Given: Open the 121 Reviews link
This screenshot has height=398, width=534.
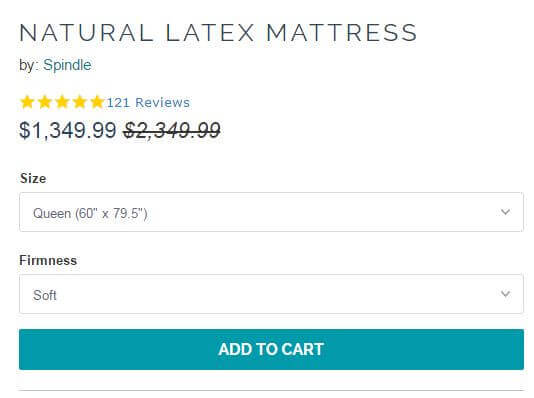Looking at the screenshot, I should tap(148, 102).
